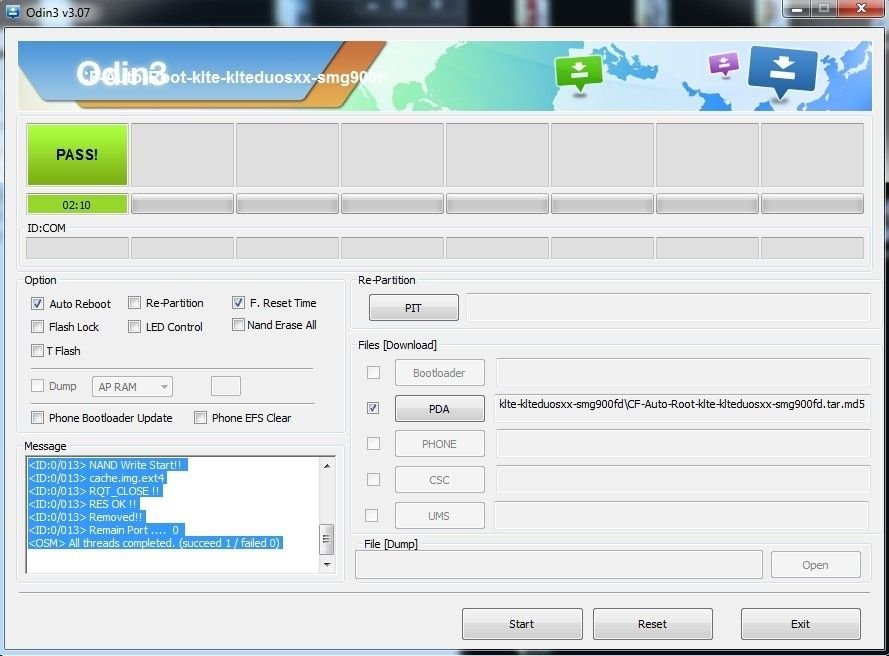This screenshot has height=656, width=889.
Task: Click the 'NAND Write Start!!' log line
Action: (x=107, y=465)
